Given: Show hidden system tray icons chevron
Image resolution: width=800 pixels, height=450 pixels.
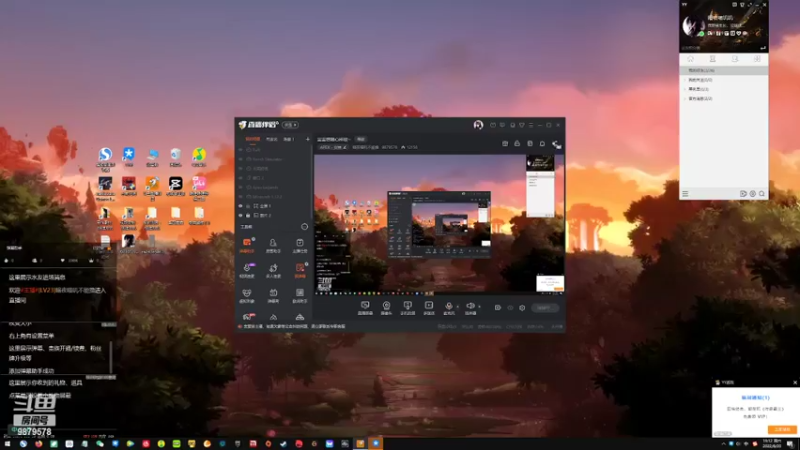Looking at the screenshot, I should pos(723,444).
